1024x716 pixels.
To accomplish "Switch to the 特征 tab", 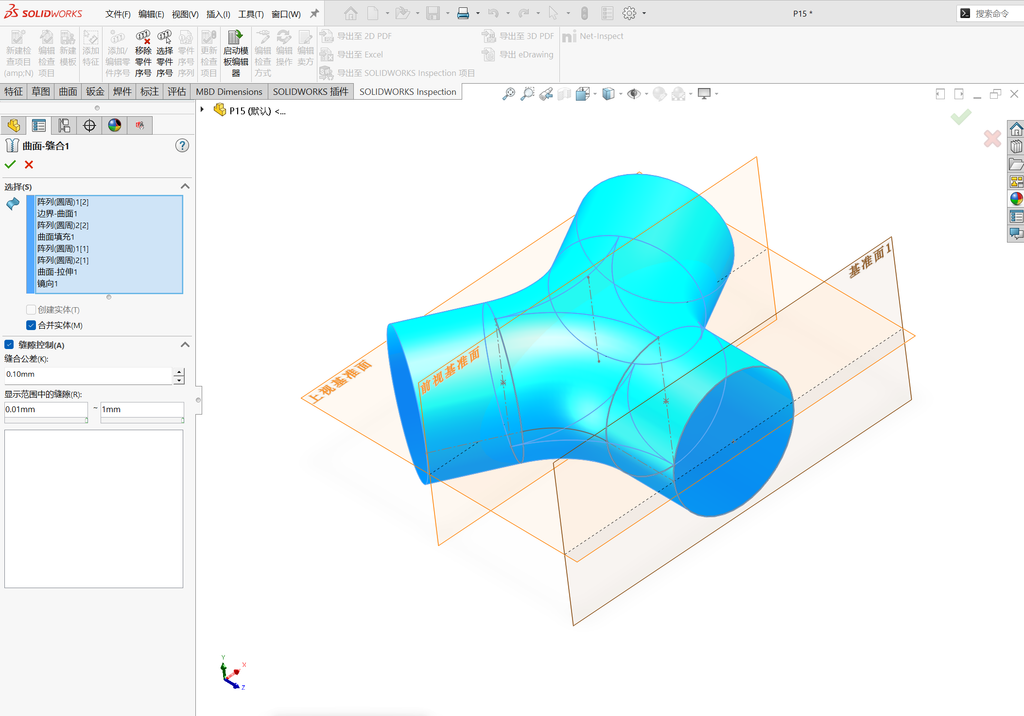I will (x=13, y=91).
